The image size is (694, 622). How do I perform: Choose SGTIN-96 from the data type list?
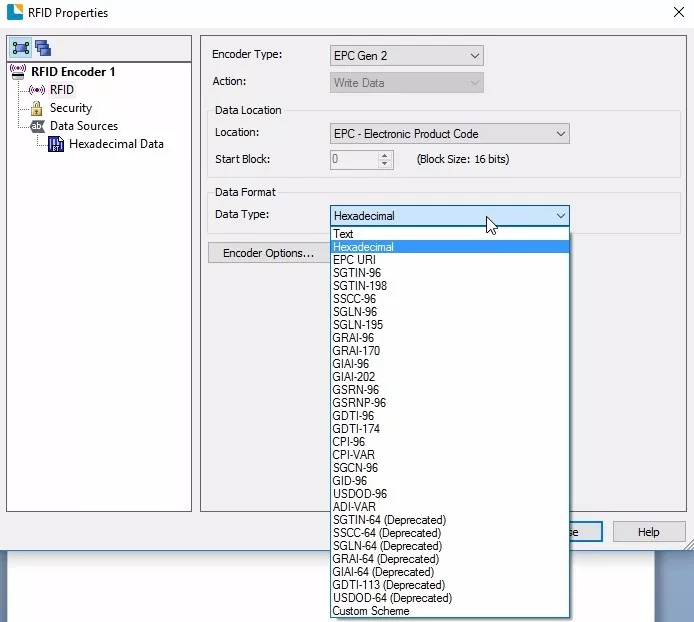tap(356, 273)
